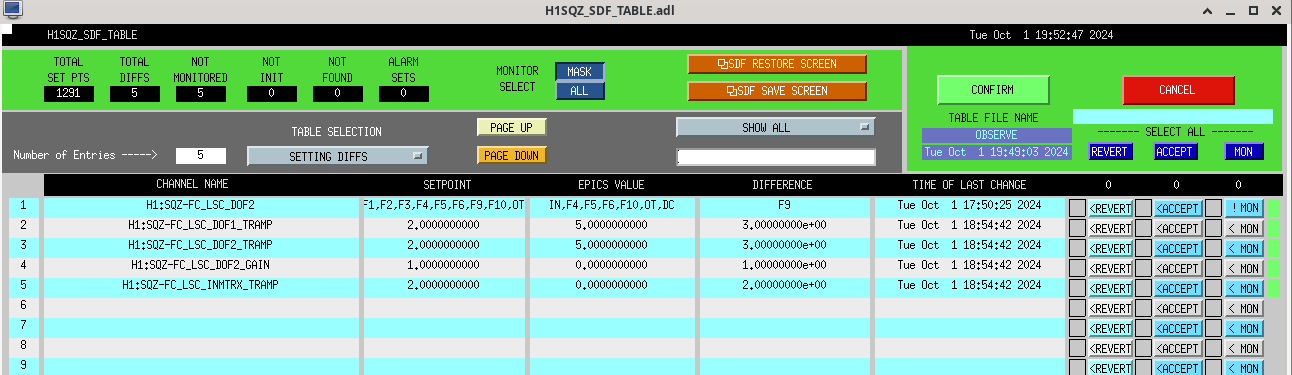
Task: Open the SDF RESTORE SCREEN
Action: [x=777, y=64]
